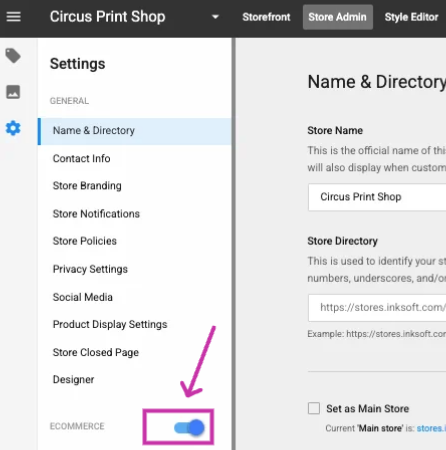Click the Store Directory URL field
The image size is (446, 450).
(377, 308)
